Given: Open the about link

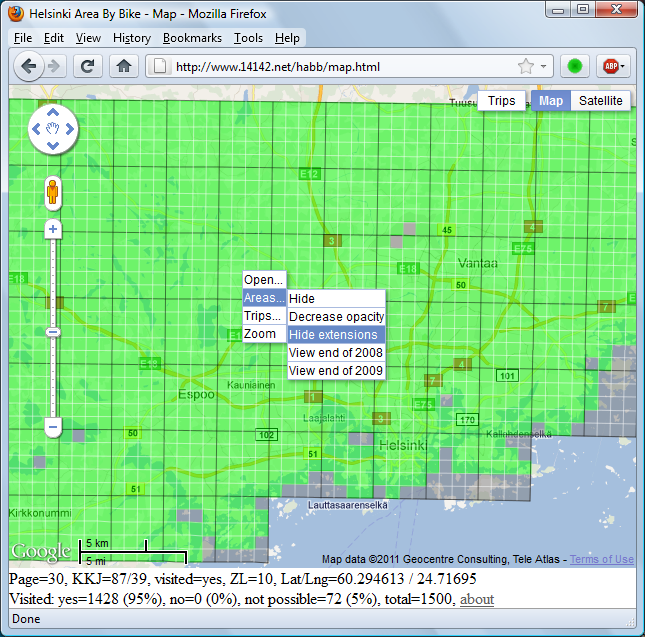Looking at the screenshot, I should click(x=476, y=599).
